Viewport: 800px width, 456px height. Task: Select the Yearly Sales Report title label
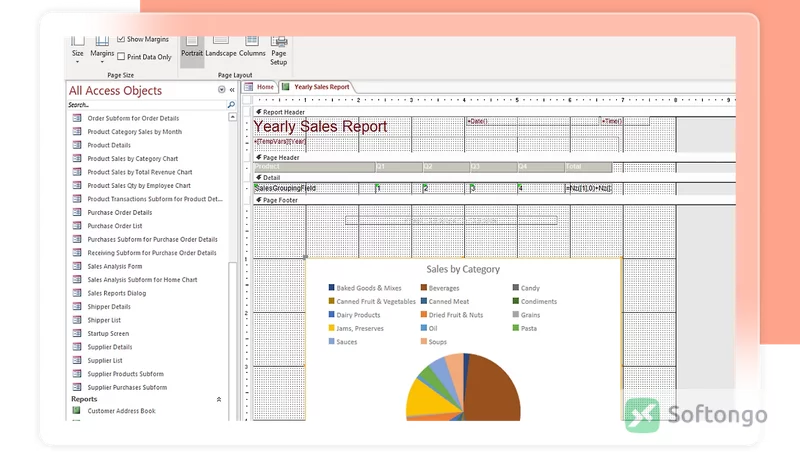320,126
